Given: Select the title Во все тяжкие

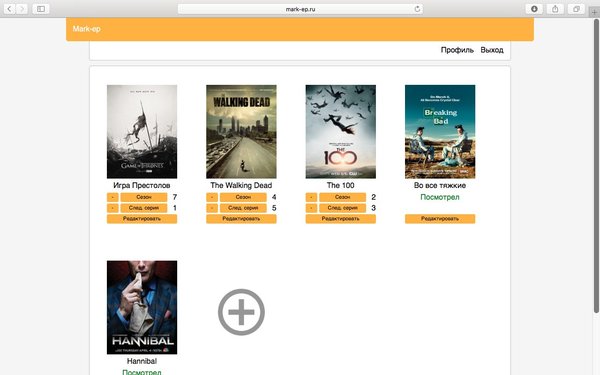Looking at the screenshot, I should coord(440,185).
